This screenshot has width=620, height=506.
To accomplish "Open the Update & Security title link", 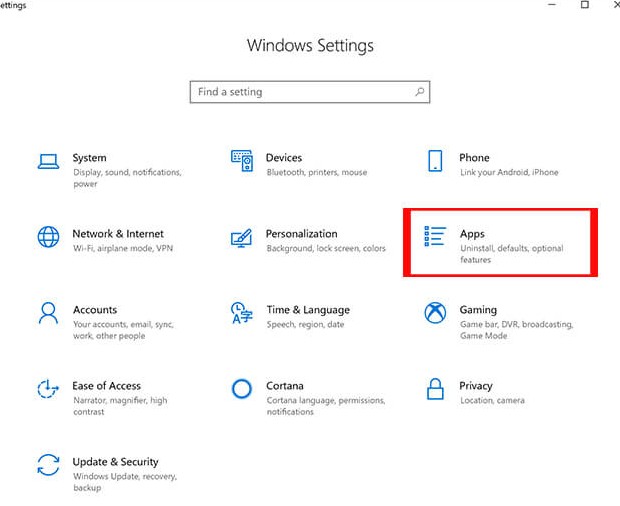I will tap(115, 462).
